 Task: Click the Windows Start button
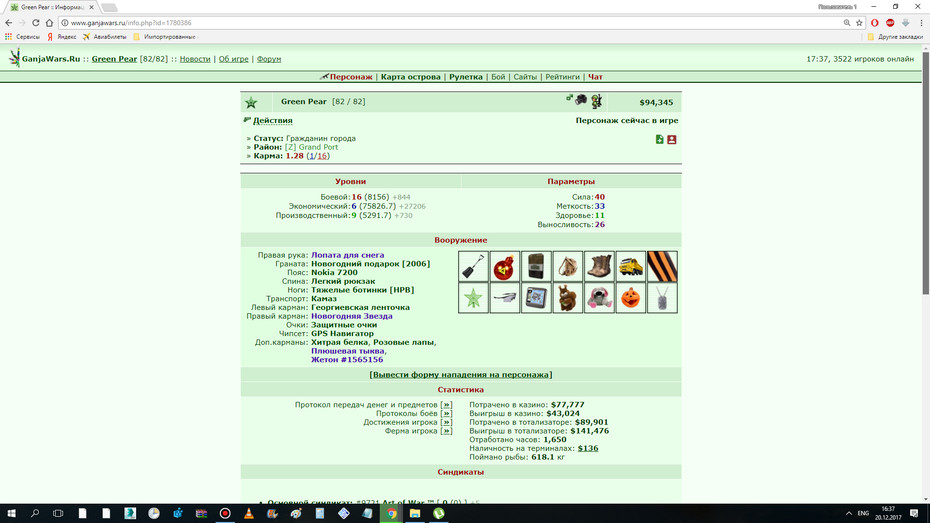click(x=11, y=514)
